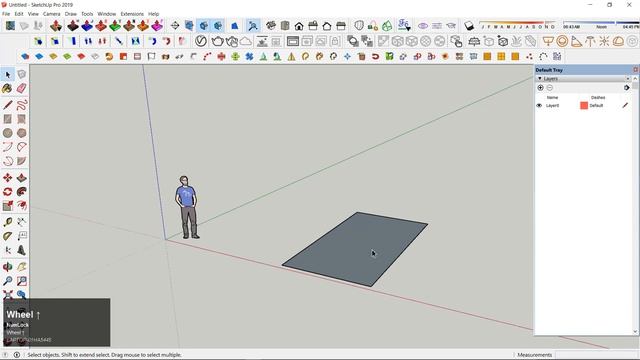This screenshot has height=360, width=640.
Task: Activate the Line pencil tool
Action: (7, 104)
